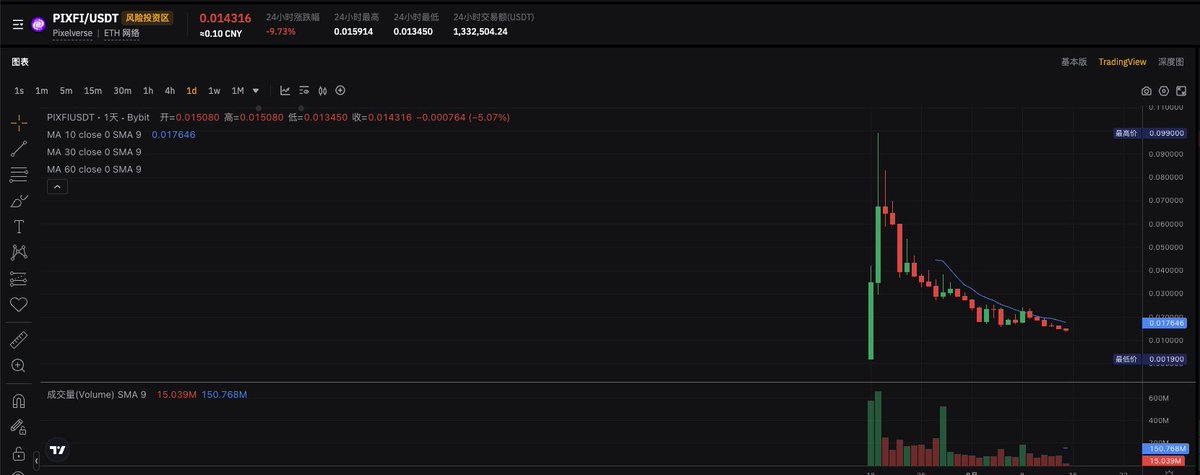Select the brush drawing tool
The width and height of the screenshot is (1200, 475).
pos(18,201)
